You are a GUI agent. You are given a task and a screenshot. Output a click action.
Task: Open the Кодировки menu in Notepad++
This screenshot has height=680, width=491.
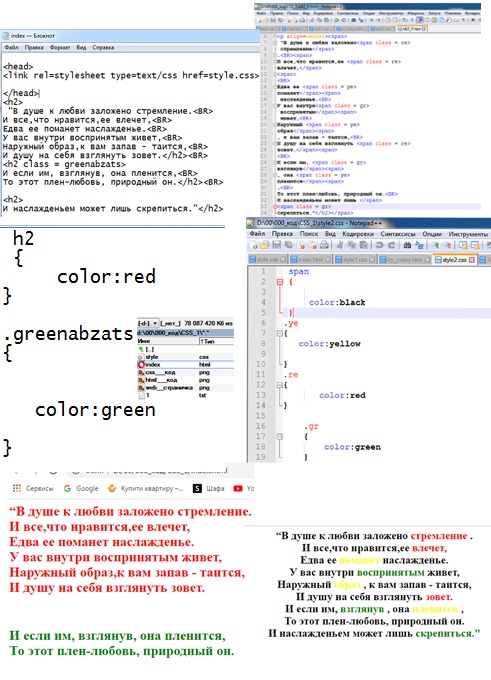pyautogui.click(x=358, y=234)
